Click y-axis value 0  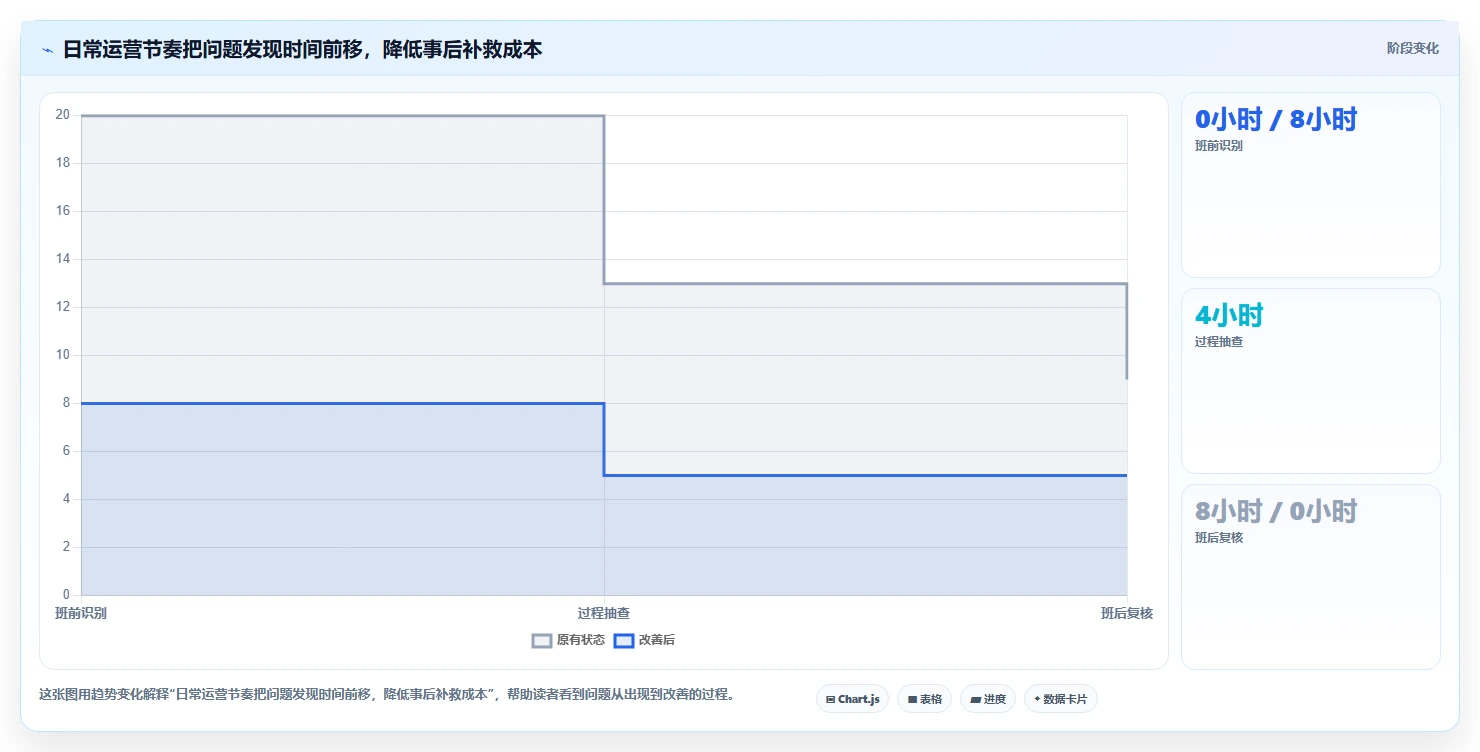pos(66,595)
